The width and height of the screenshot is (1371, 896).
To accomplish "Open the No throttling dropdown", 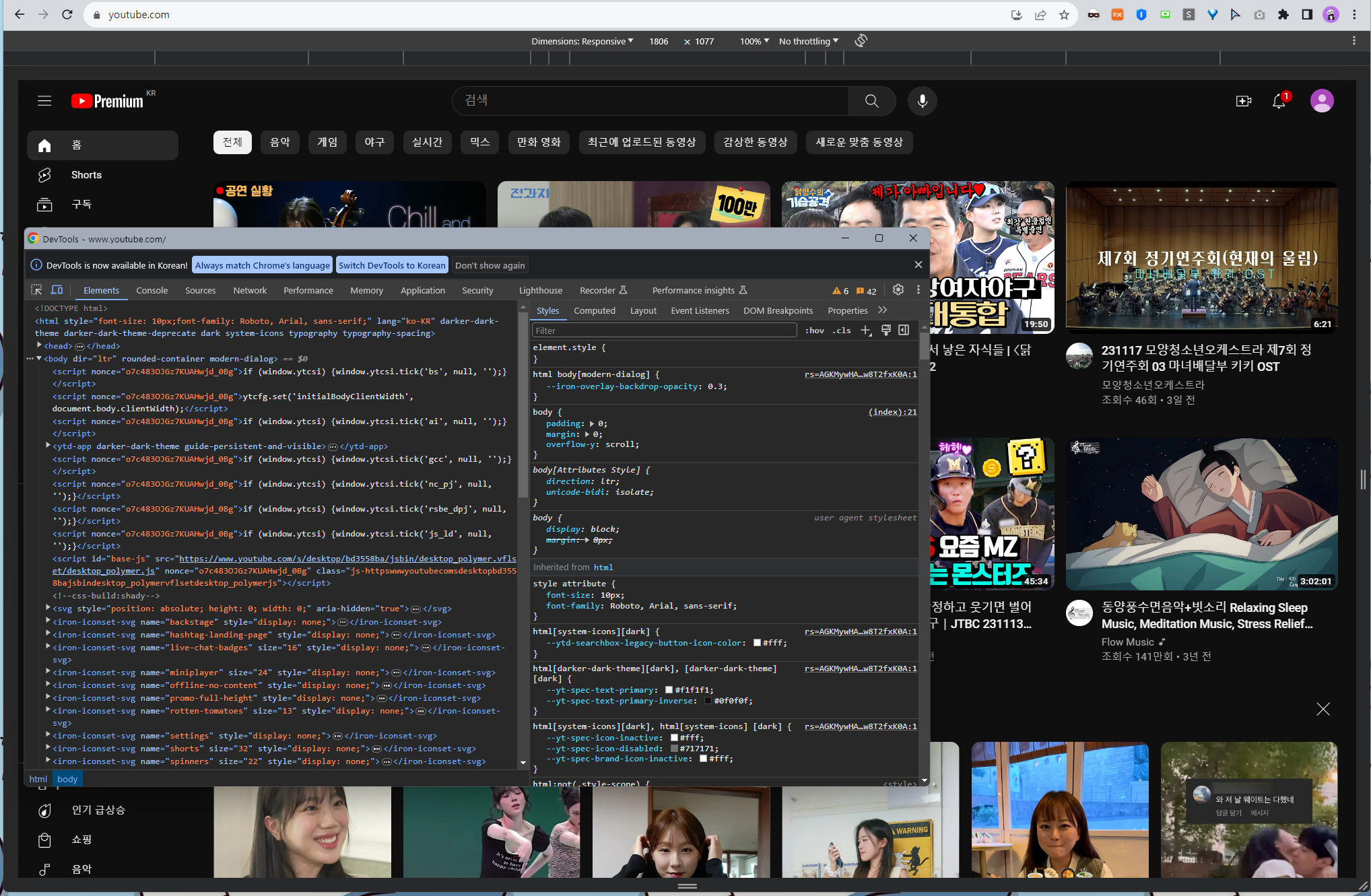I will coord(808,41).
